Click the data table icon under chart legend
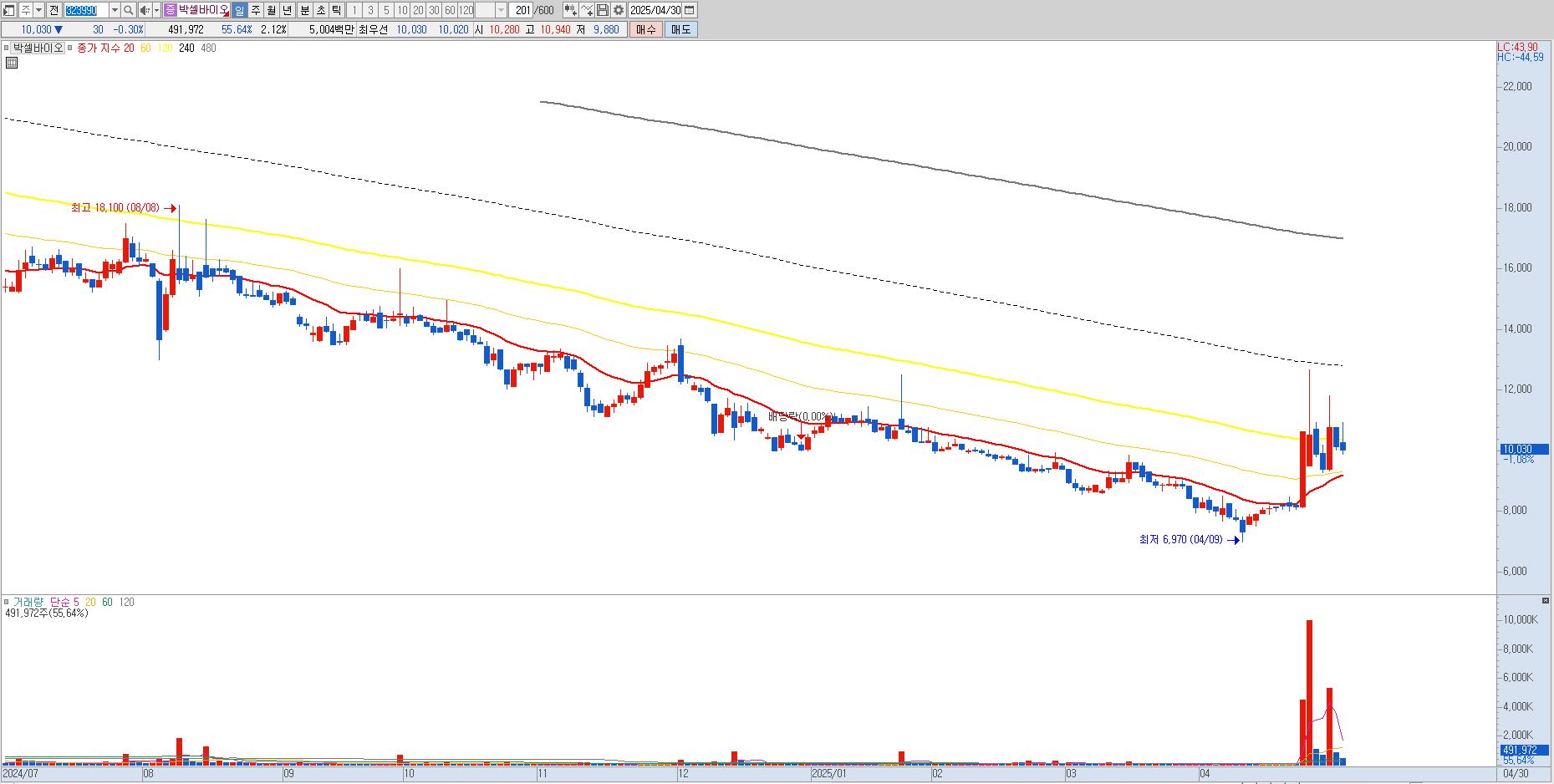1554x784 pixels. point(12,62)
